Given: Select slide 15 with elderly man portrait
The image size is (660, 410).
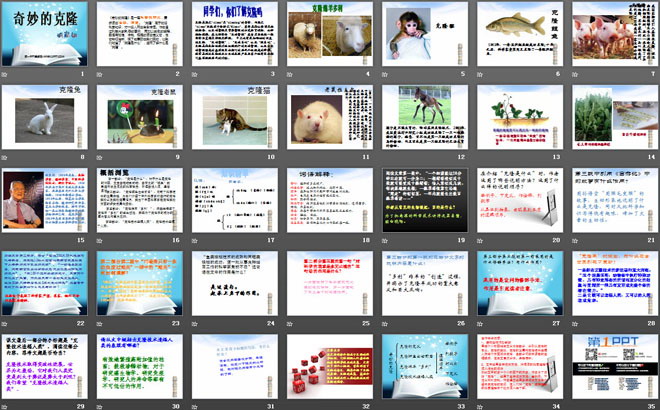Looking at the screenshot, I should [x=45, y=200].
